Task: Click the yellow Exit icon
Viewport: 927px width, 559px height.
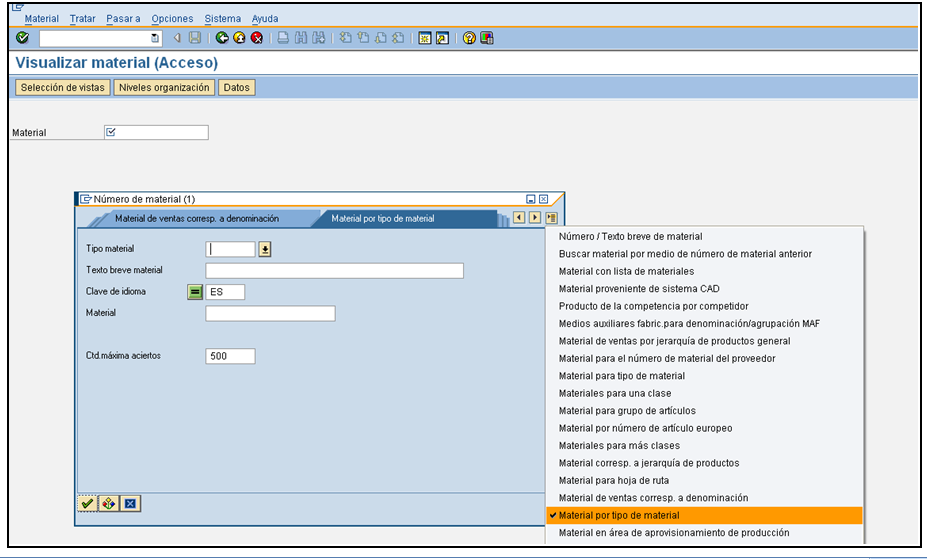Action: 239,38
